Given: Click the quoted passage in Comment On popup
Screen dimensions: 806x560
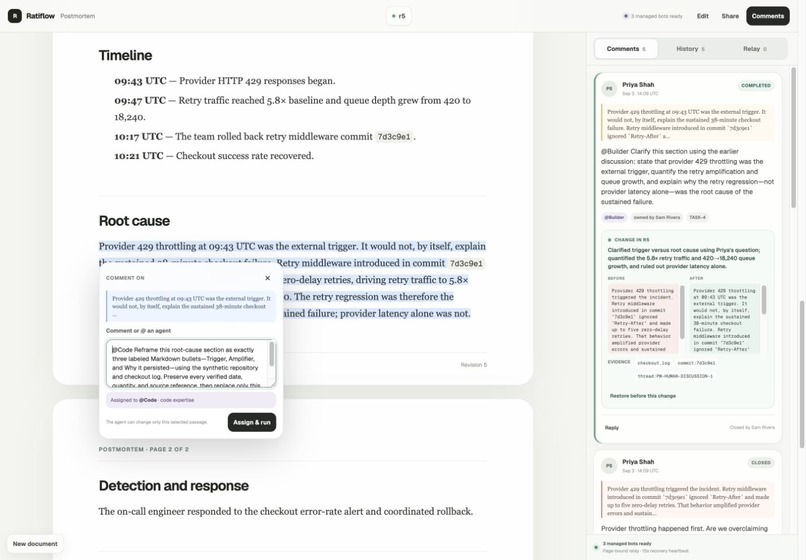Looking at the screenshot, I should pos(191,306).
